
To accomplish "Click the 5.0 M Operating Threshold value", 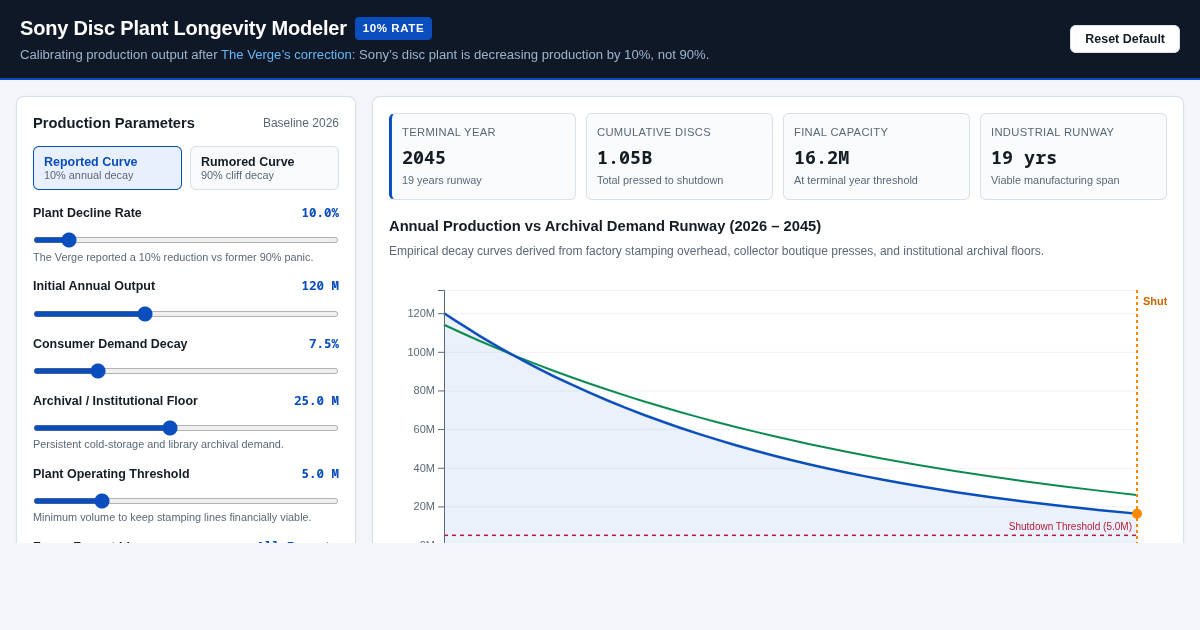I will click(320, 474).
